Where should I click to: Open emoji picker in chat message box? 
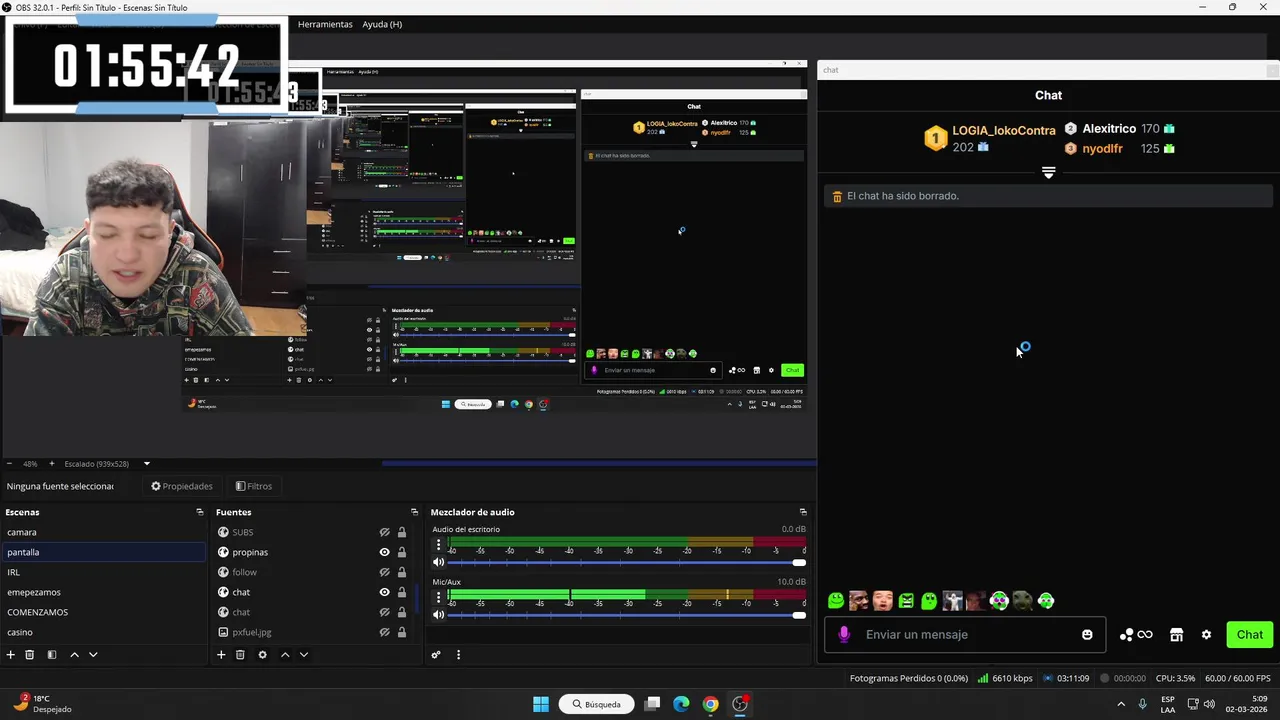pos(1087,635)
